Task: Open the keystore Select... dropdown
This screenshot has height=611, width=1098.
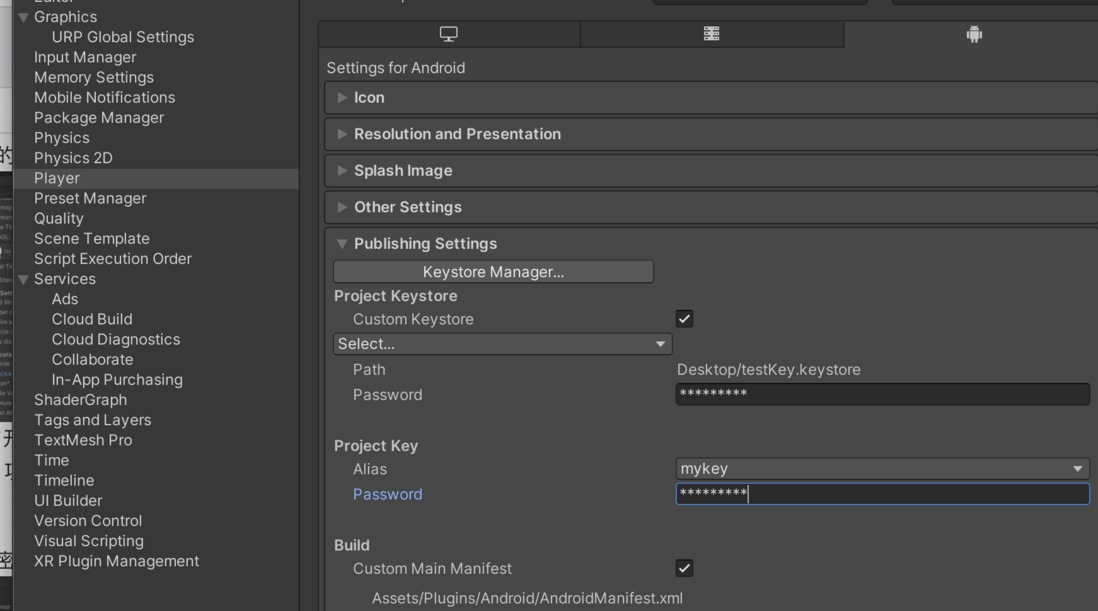Action: 501,343
